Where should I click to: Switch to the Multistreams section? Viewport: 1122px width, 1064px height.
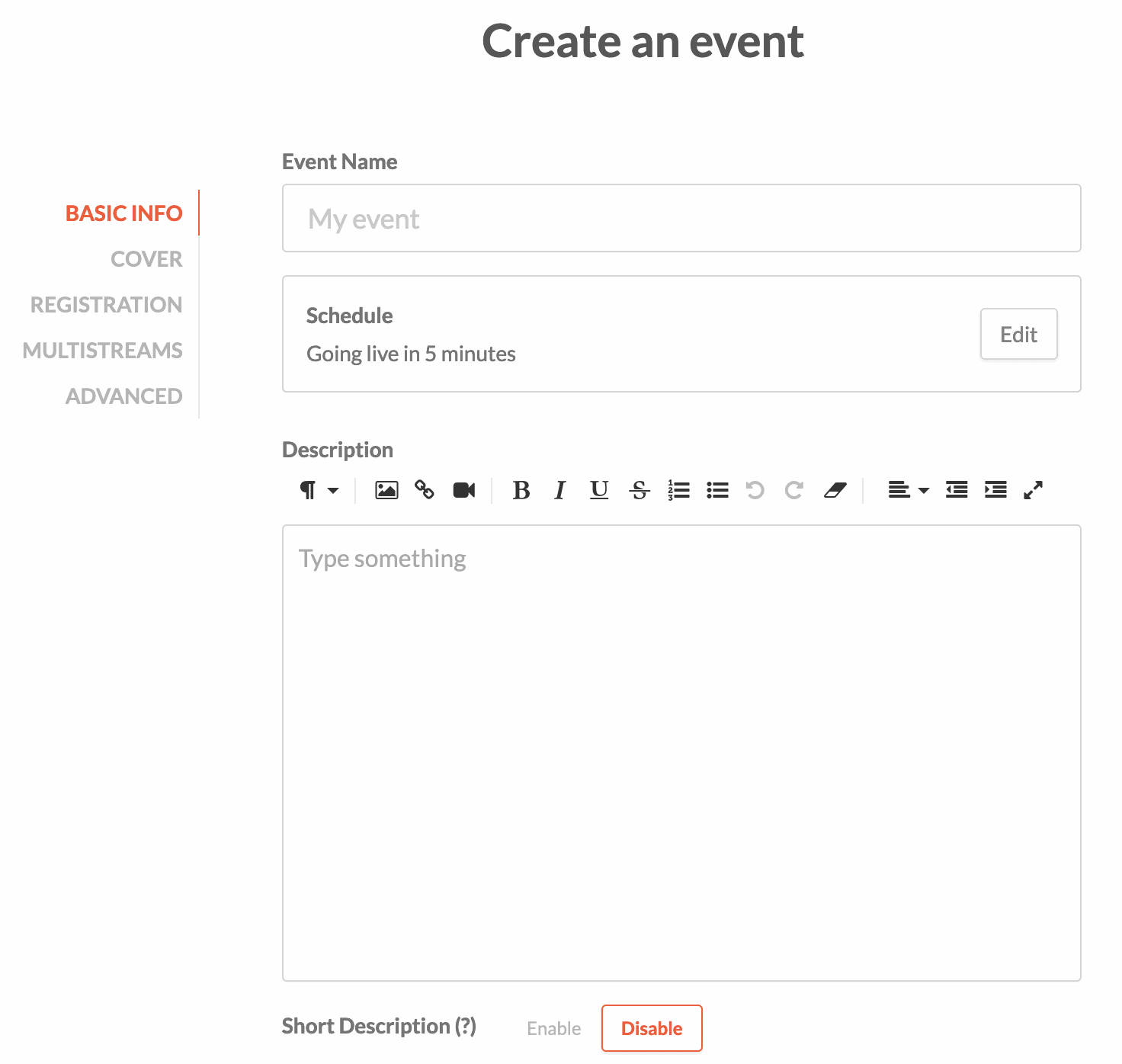click(x=102, y=350)
